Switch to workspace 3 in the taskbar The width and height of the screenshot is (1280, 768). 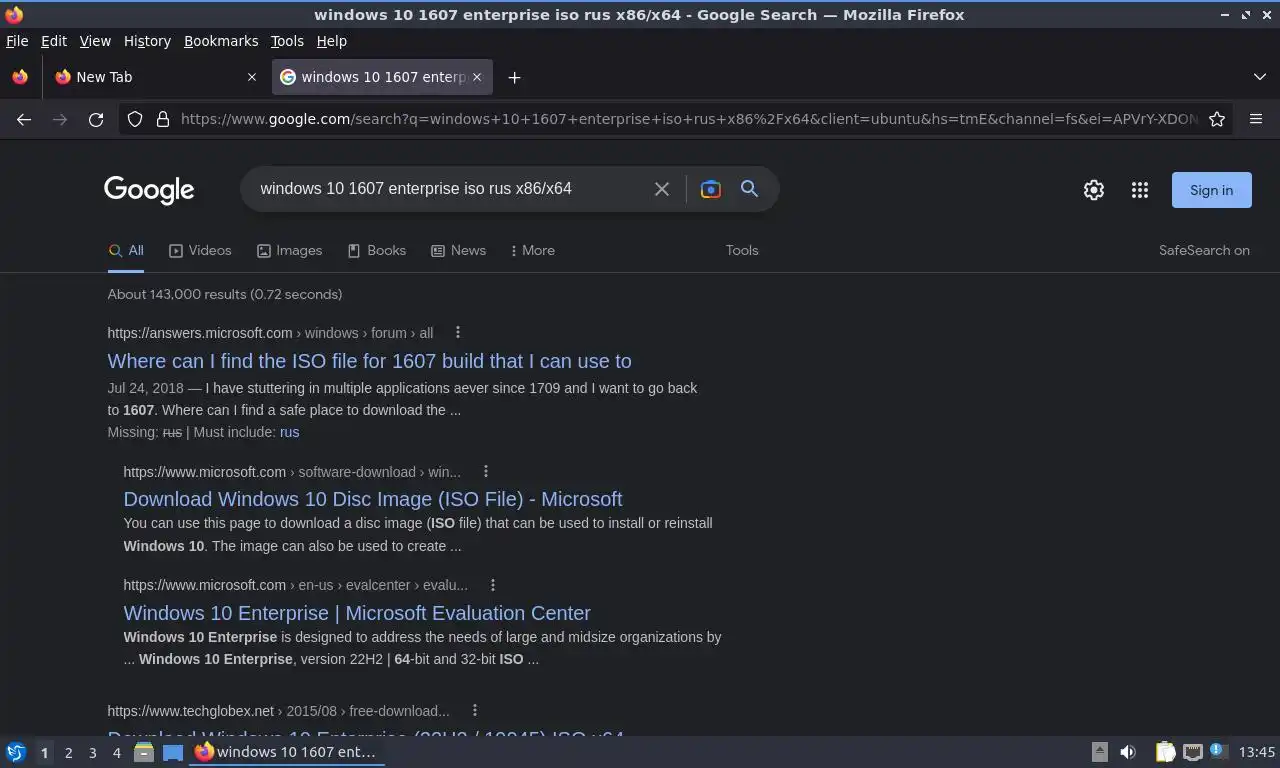point(92,752)
